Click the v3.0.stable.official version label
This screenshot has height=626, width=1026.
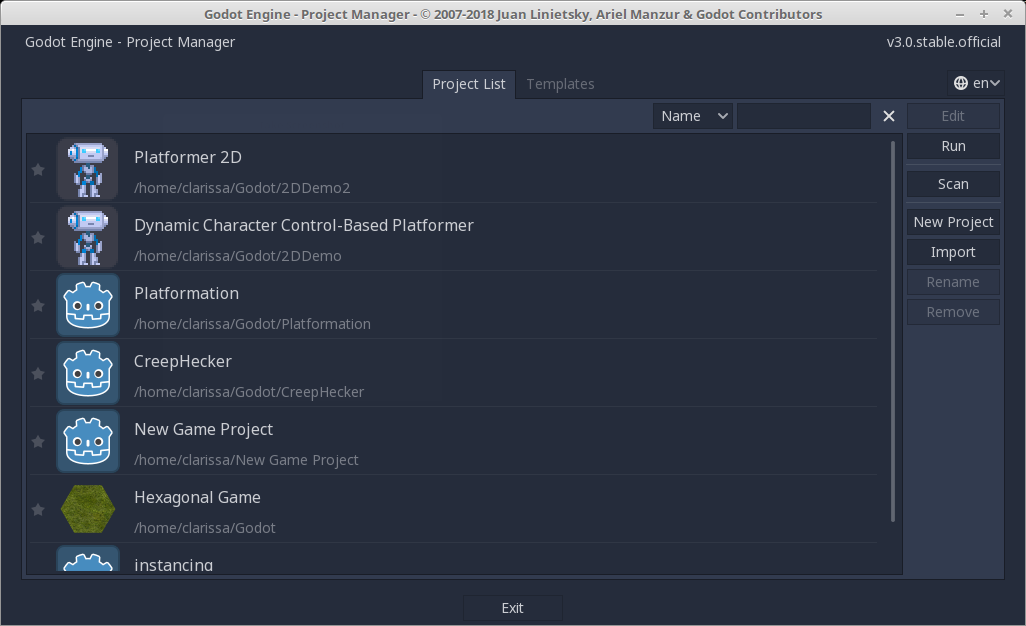coord(944,43)
